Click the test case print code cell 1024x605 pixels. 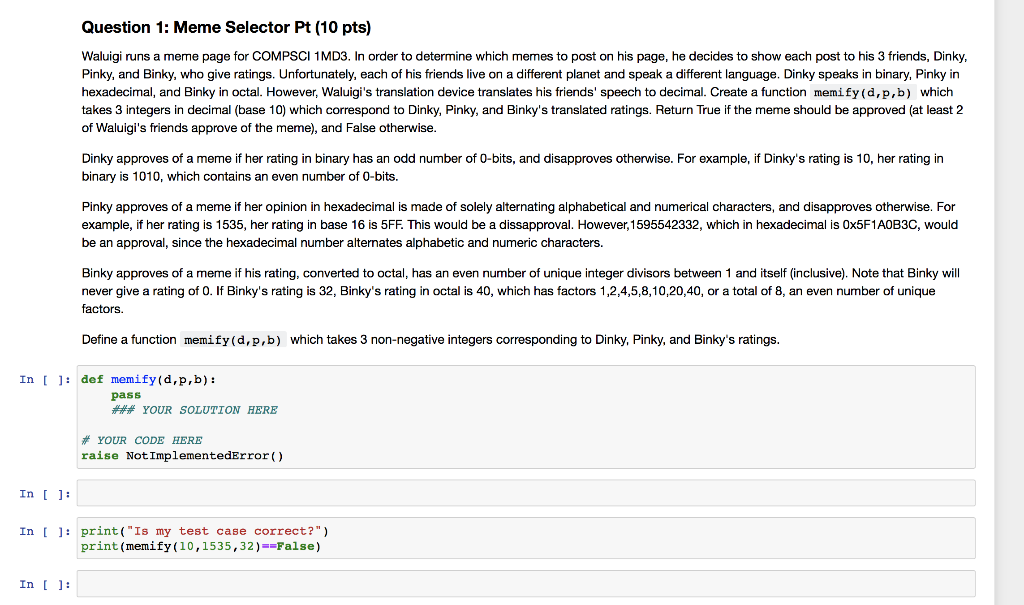point(526,538)
